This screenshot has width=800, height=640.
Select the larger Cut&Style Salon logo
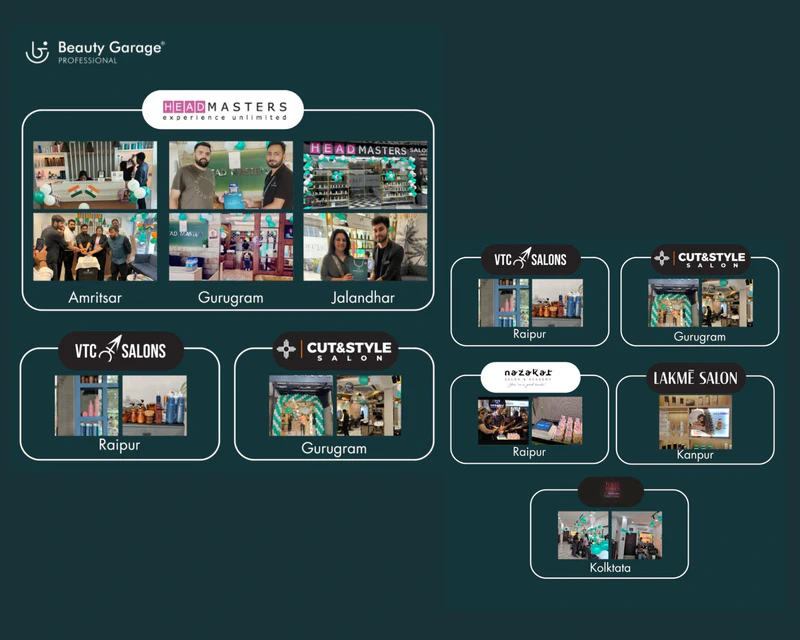point(336,351)
